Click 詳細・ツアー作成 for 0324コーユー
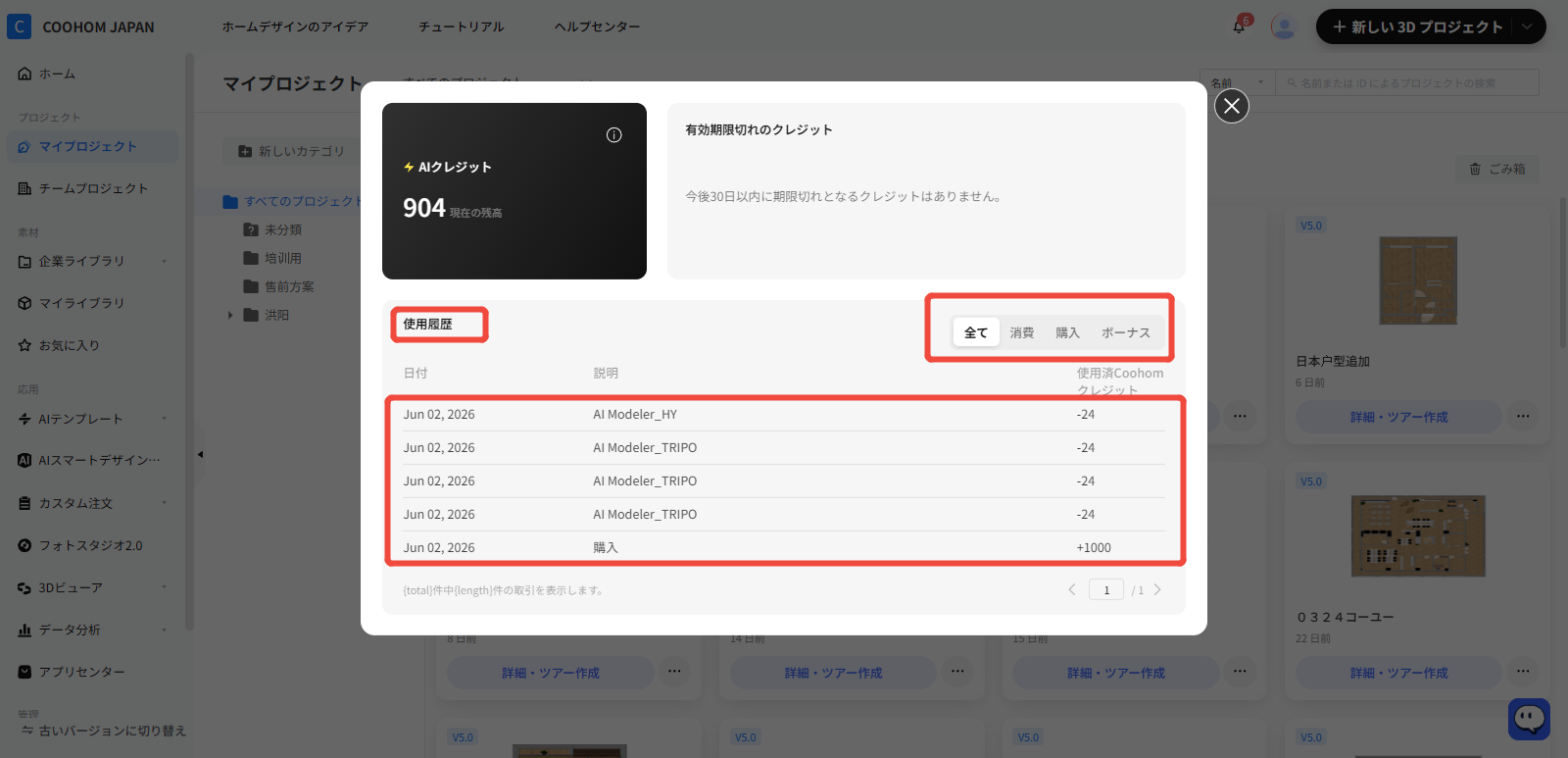Screen dimensions: 1568x758 point(1398,672)
